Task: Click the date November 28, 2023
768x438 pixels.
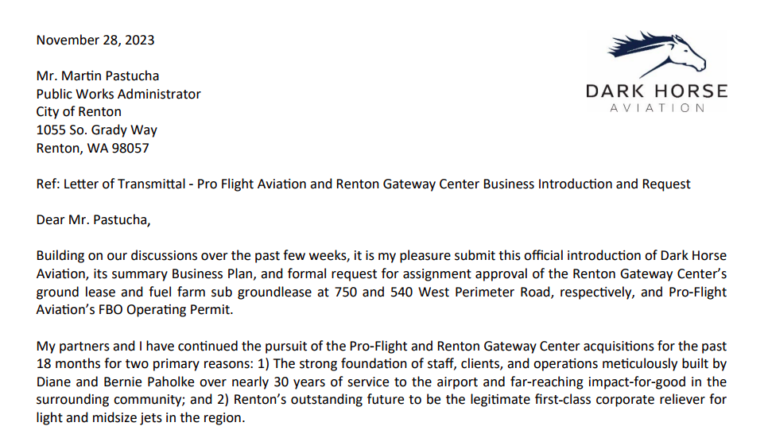Action: pyautogui.click(x=95, y=40)
